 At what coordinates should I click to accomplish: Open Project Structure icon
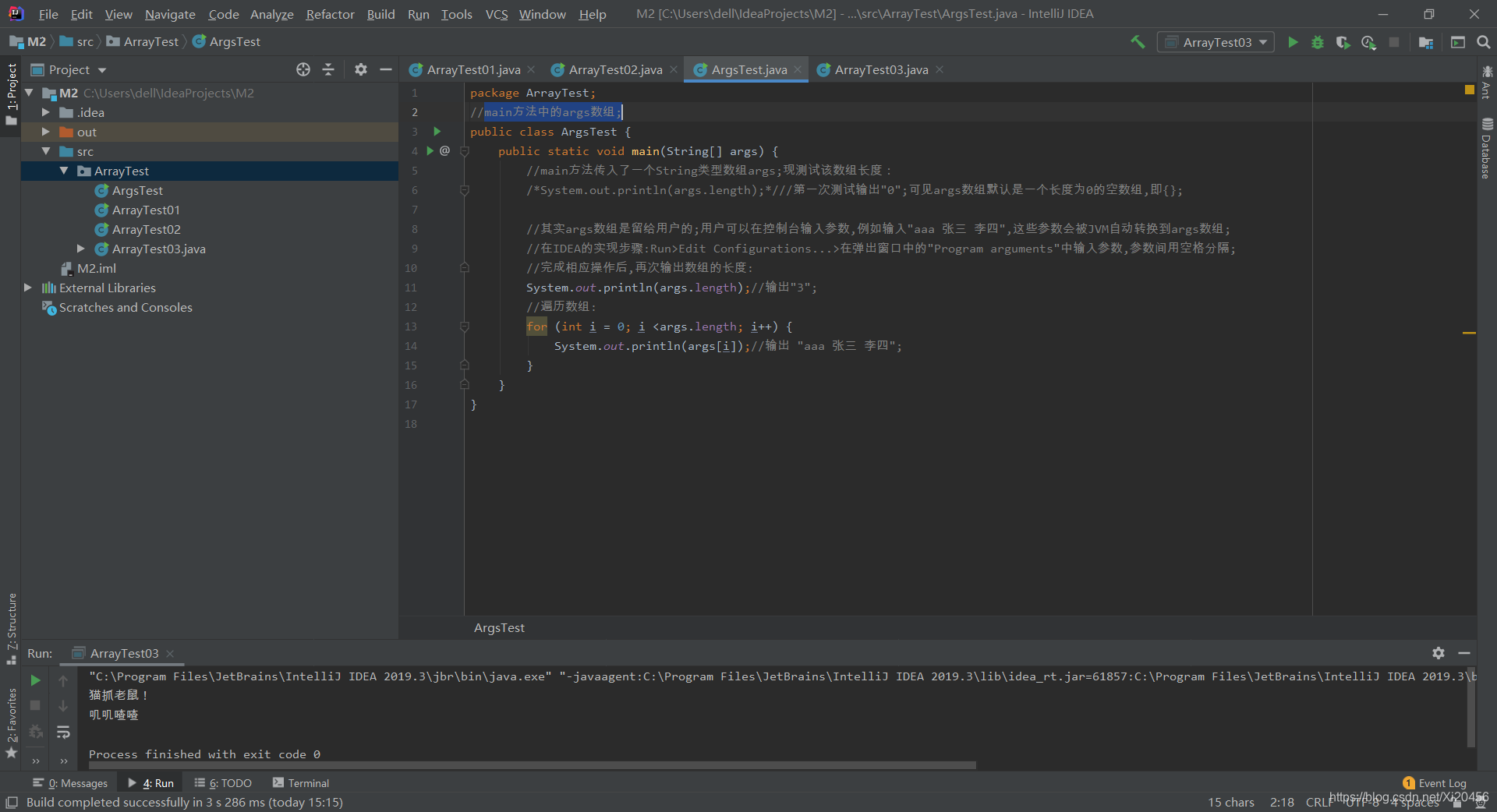coord(1426,42)
